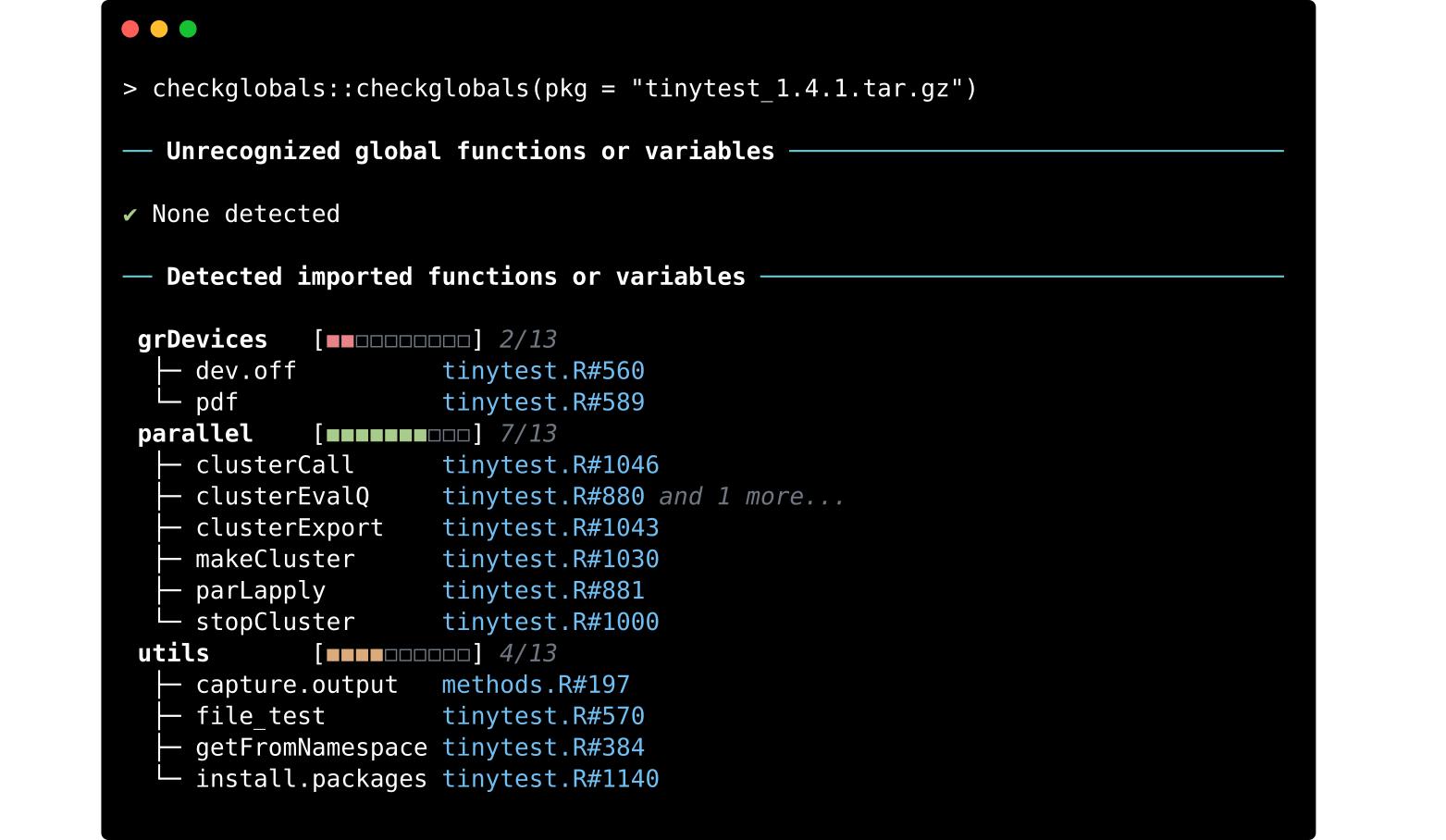Click the red grDevices progress bar

click(x=398, y=340)
